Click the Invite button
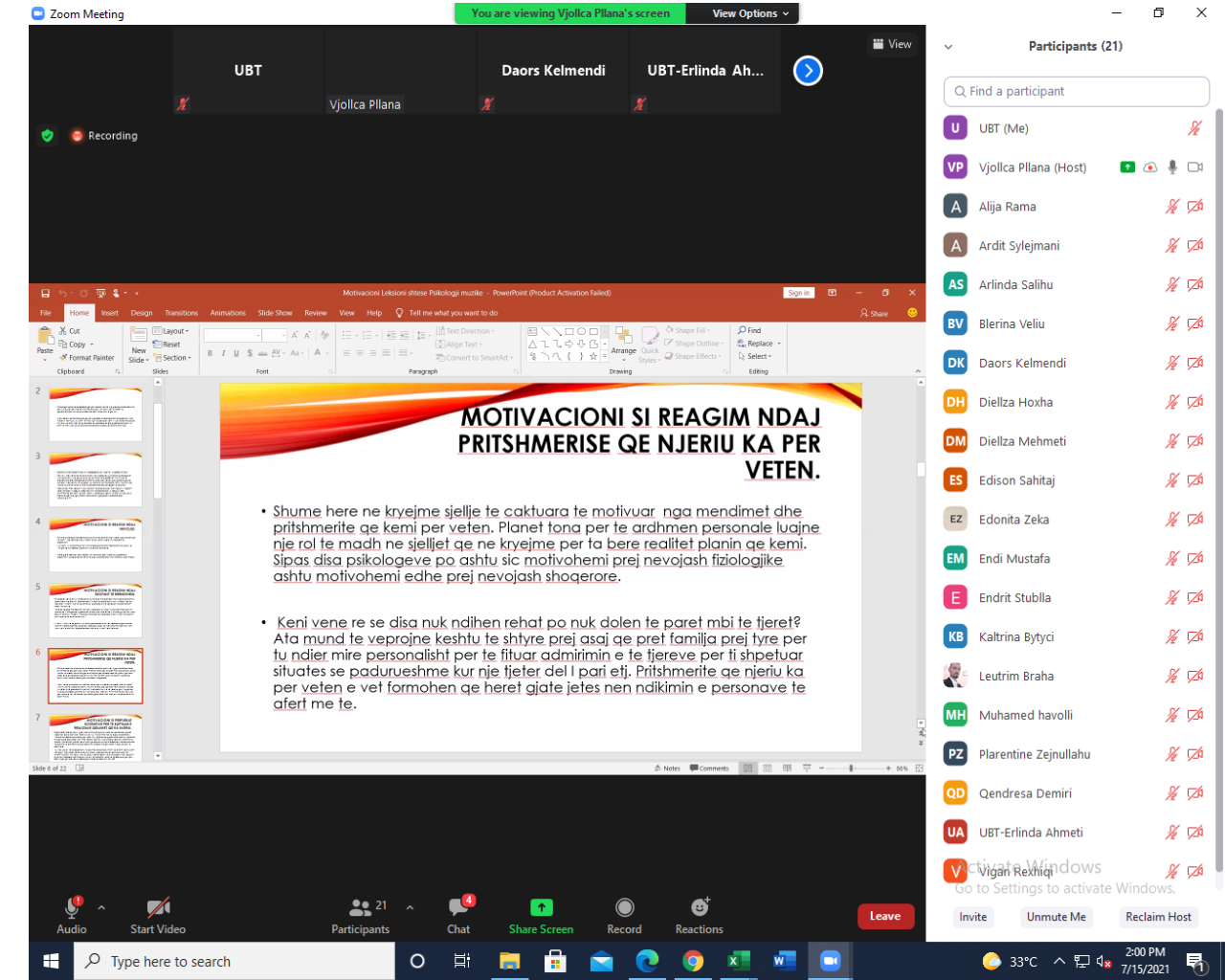Image resolution: width=1225 pixels, height=980 pixels. (972, 917)
